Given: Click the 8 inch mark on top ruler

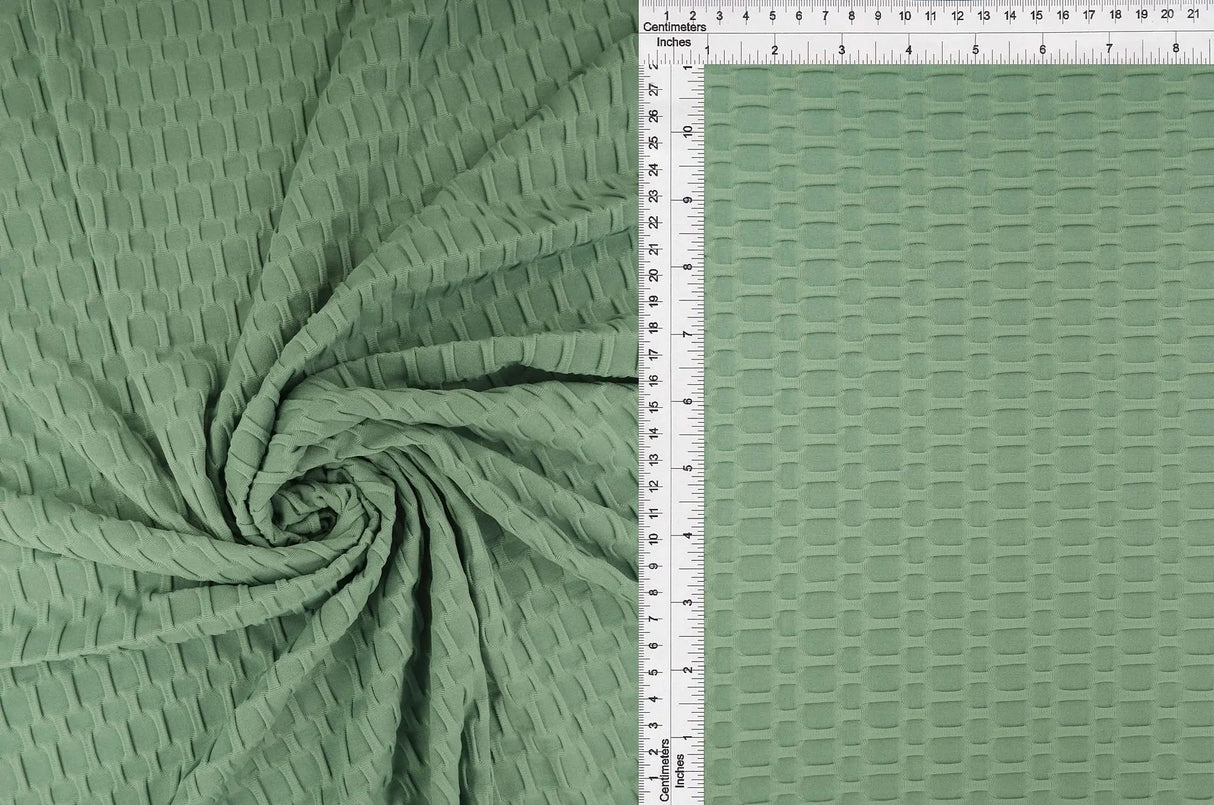Looking at the screenshot, I should coord(1176,49).
